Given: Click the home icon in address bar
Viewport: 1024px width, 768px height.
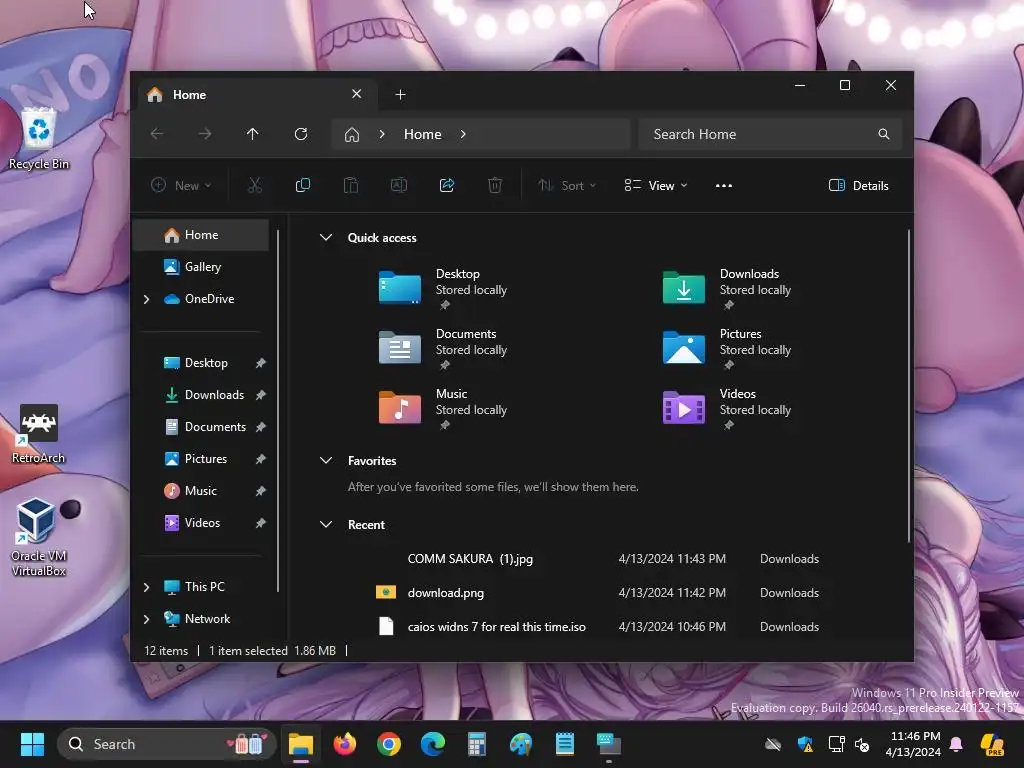Looking at the screenshot, I should point(352,135).
